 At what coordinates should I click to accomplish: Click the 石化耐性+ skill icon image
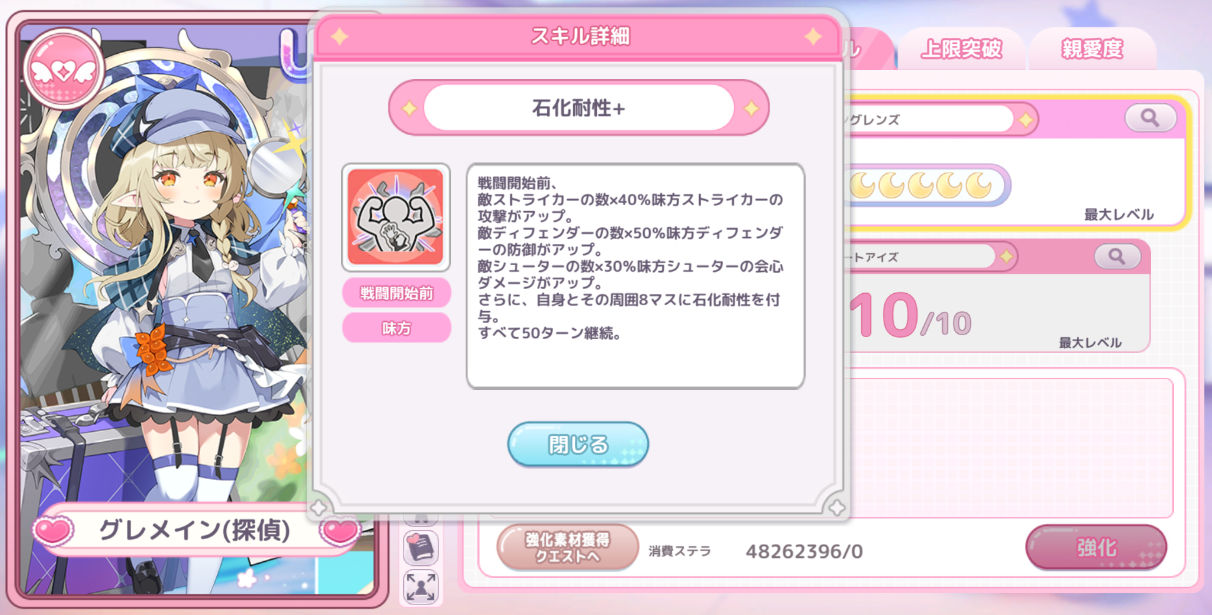coord(396,217)
